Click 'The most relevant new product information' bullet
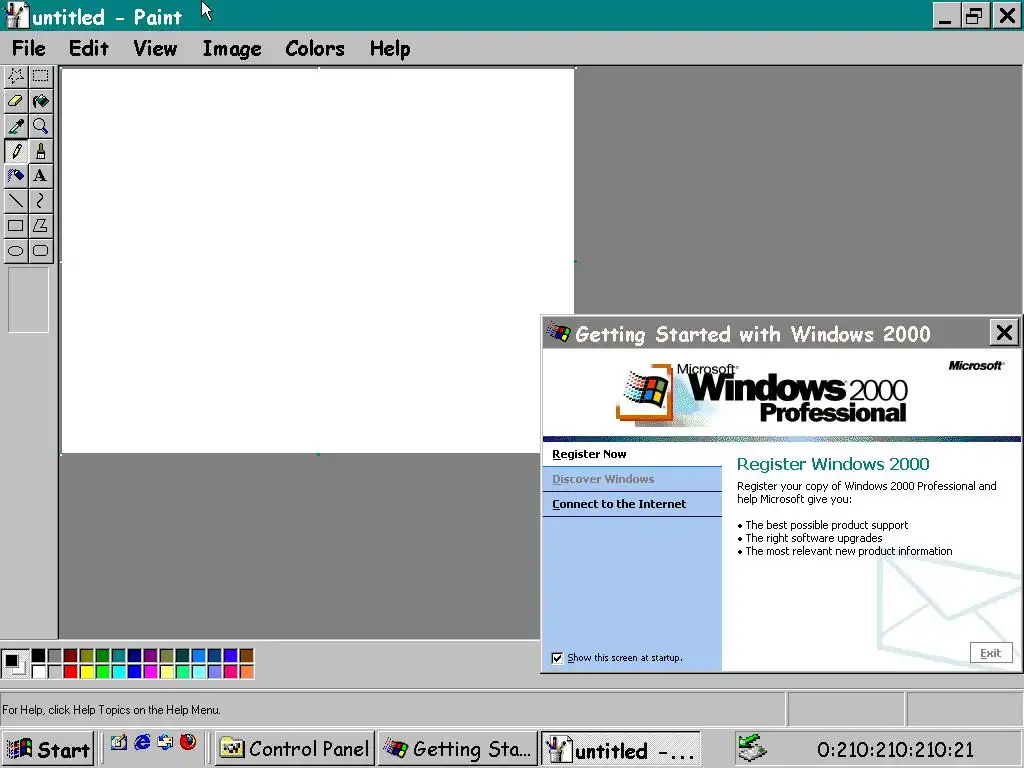 (848, 551)
